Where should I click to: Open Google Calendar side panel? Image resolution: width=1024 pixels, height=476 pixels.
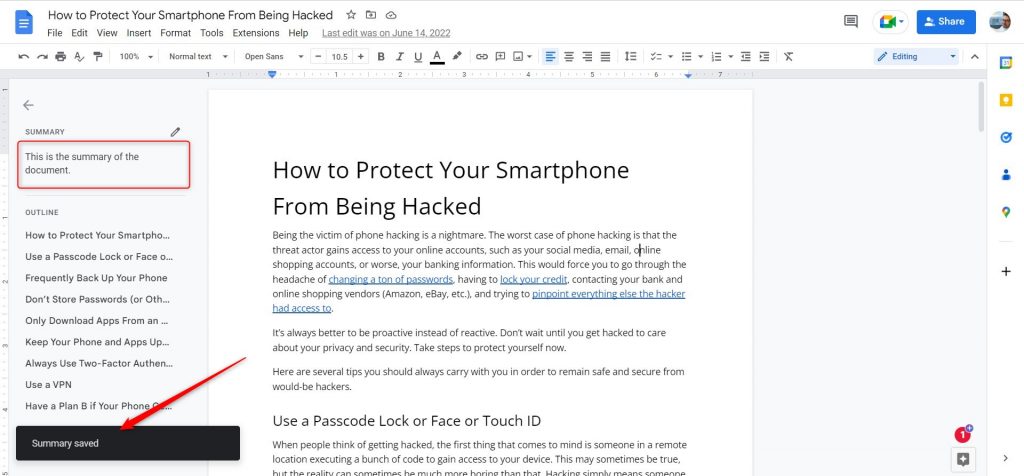[1006, 63]
